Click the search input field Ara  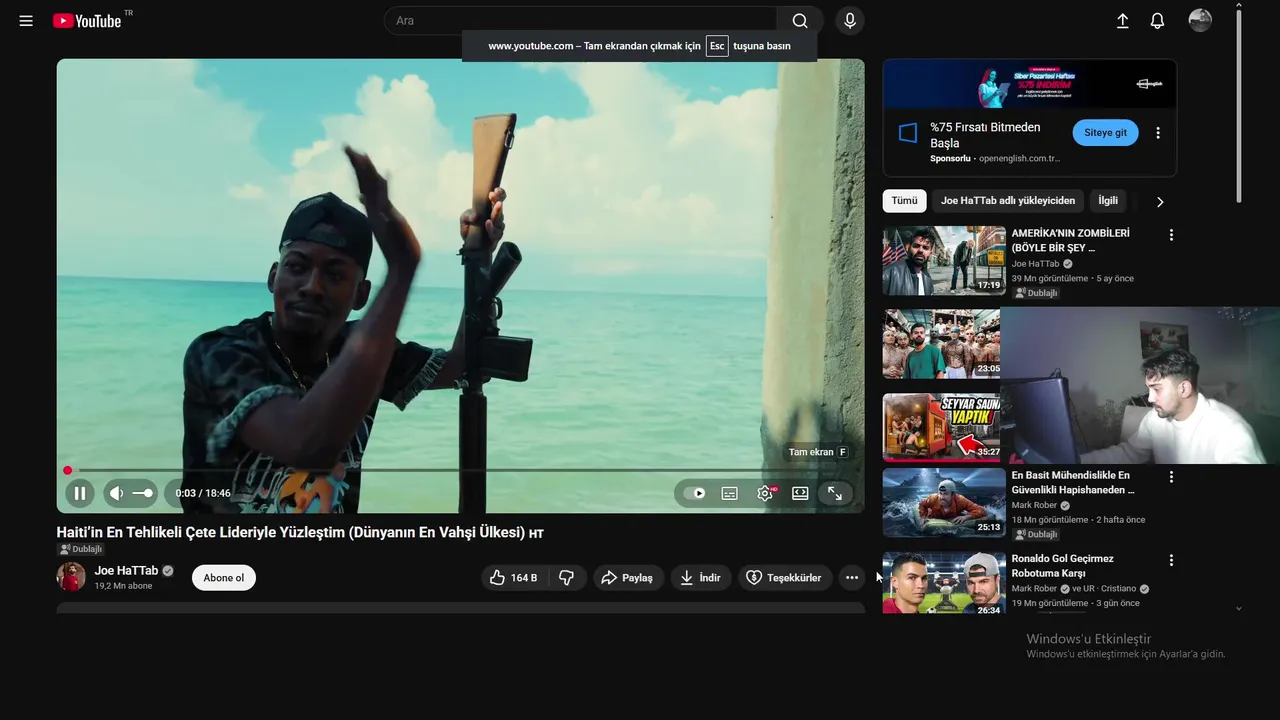[x=580, y=21]
